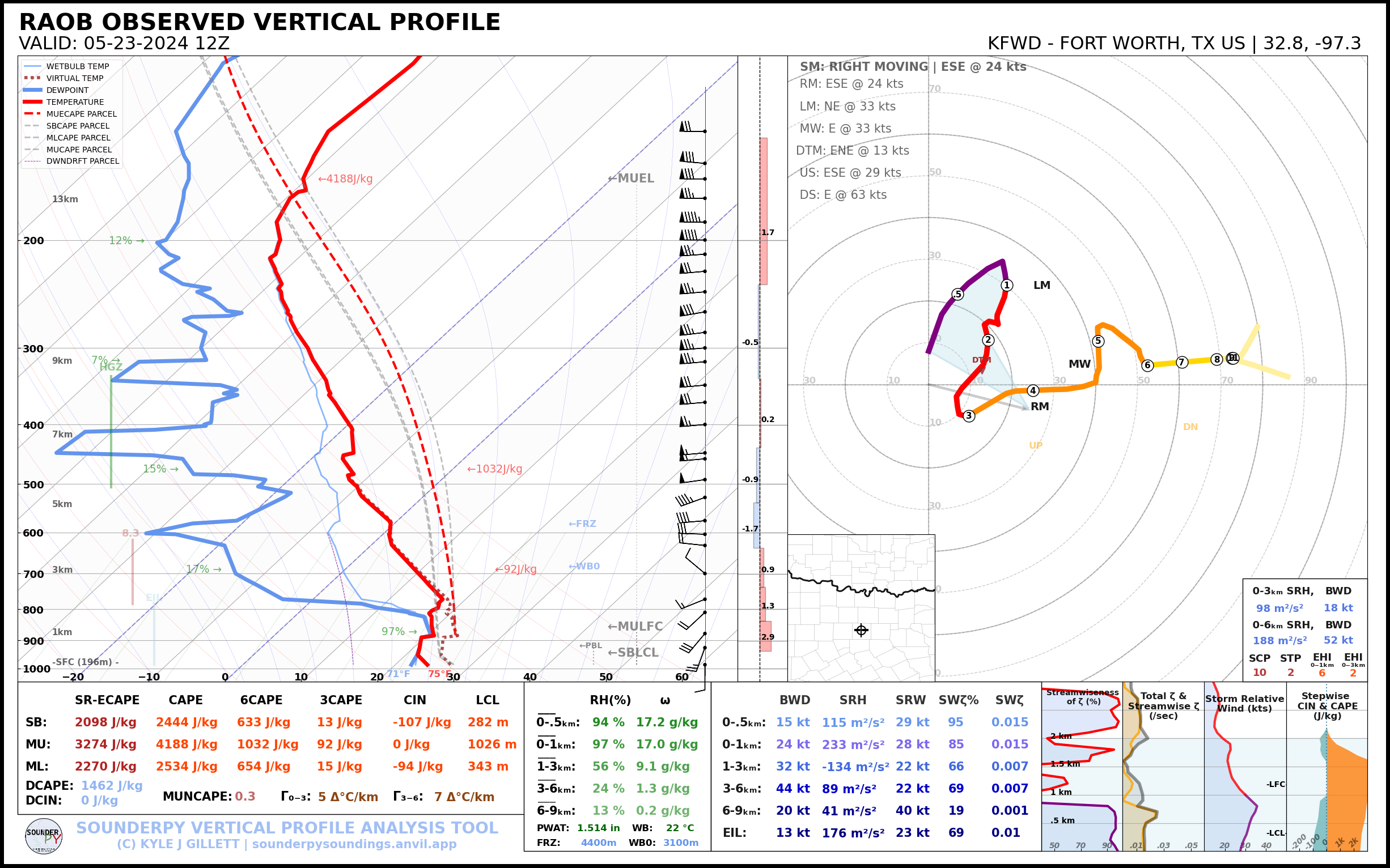Click the circled .5 km hodograph marker
Viewport: 1390px width, 868px height.
[x=957, y=294]
